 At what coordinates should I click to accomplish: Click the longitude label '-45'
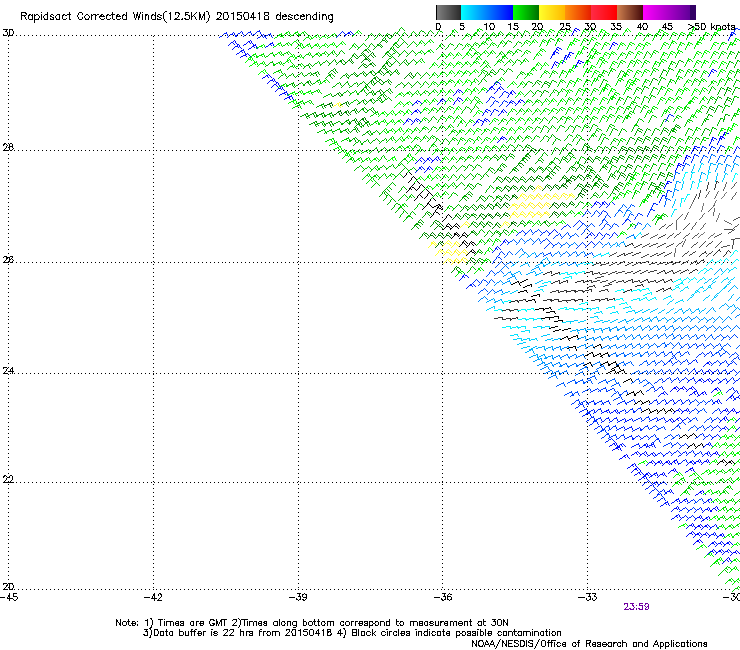coord(9,597)
